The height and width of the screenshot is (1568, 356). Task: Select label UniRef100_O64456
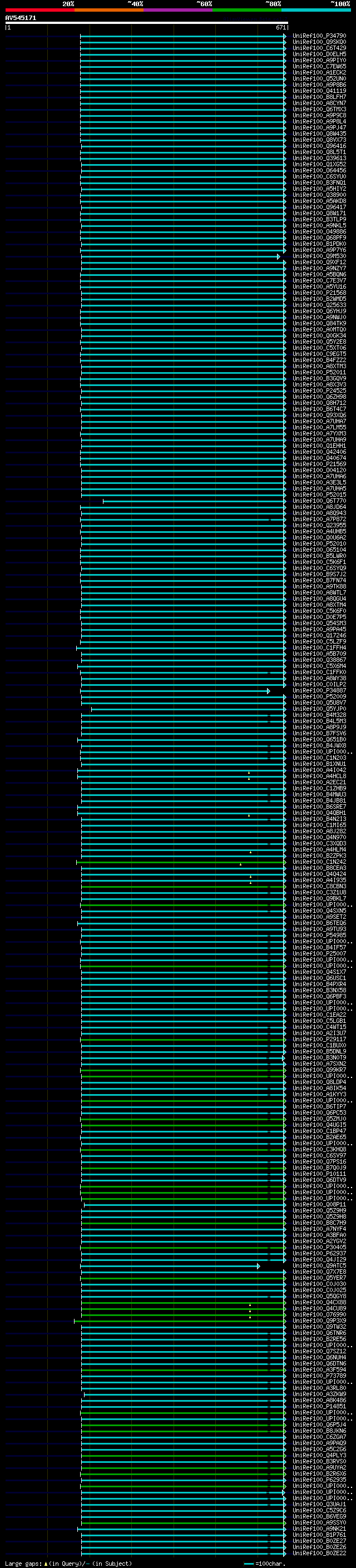click(319, 170)
